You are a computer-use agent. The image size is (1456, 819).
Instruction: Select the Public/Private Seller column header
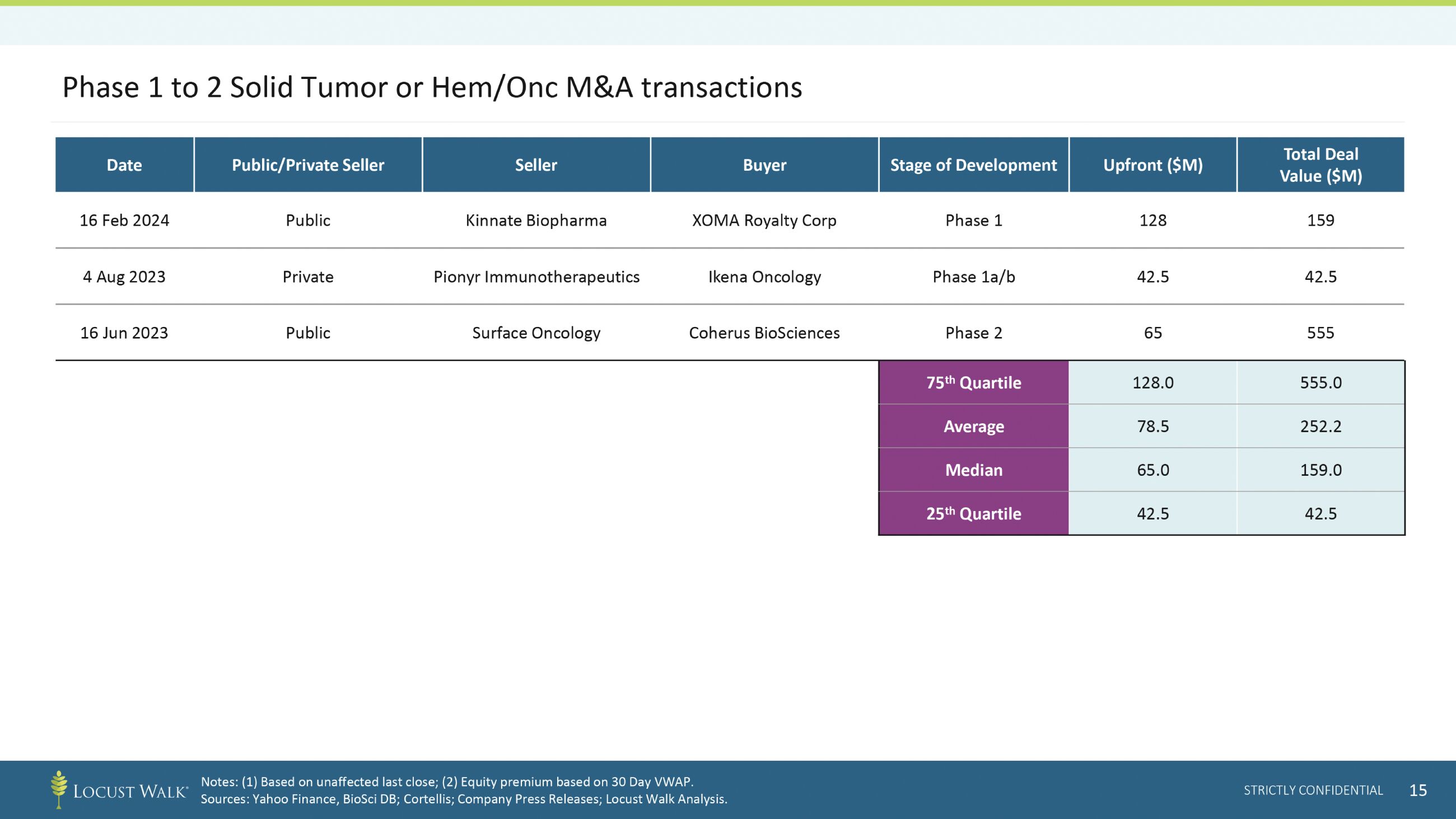click(x=308, y=165)
